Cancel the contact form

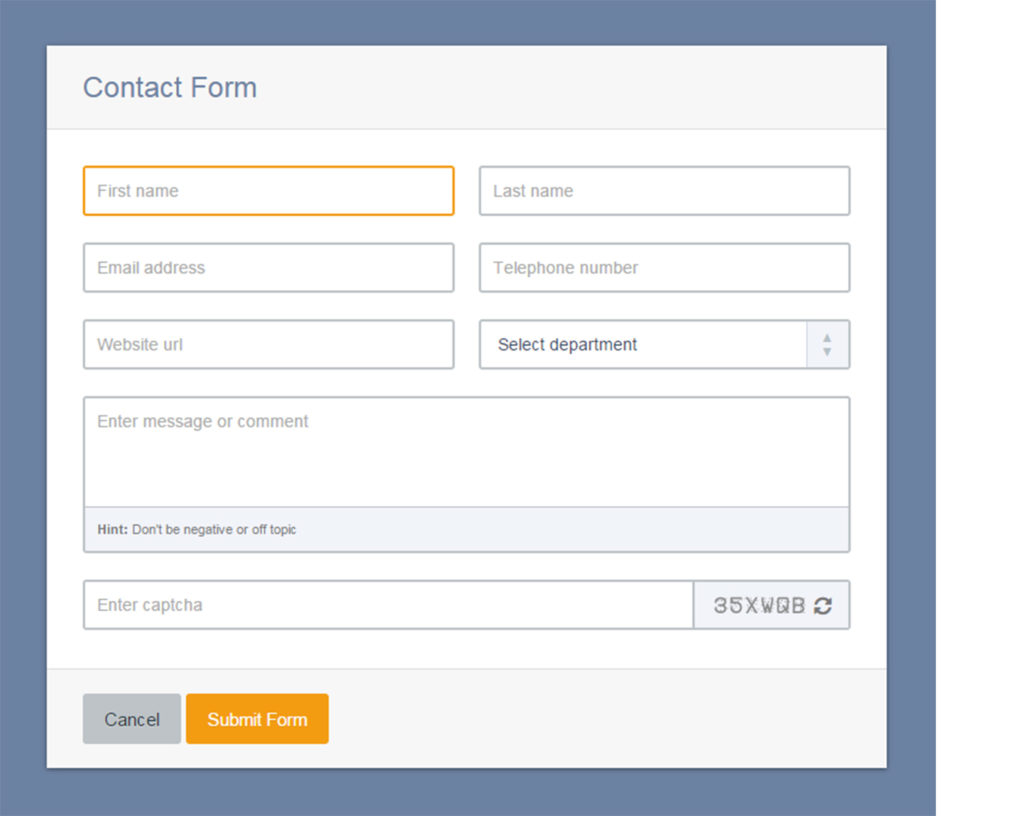(x=132, y=719)
